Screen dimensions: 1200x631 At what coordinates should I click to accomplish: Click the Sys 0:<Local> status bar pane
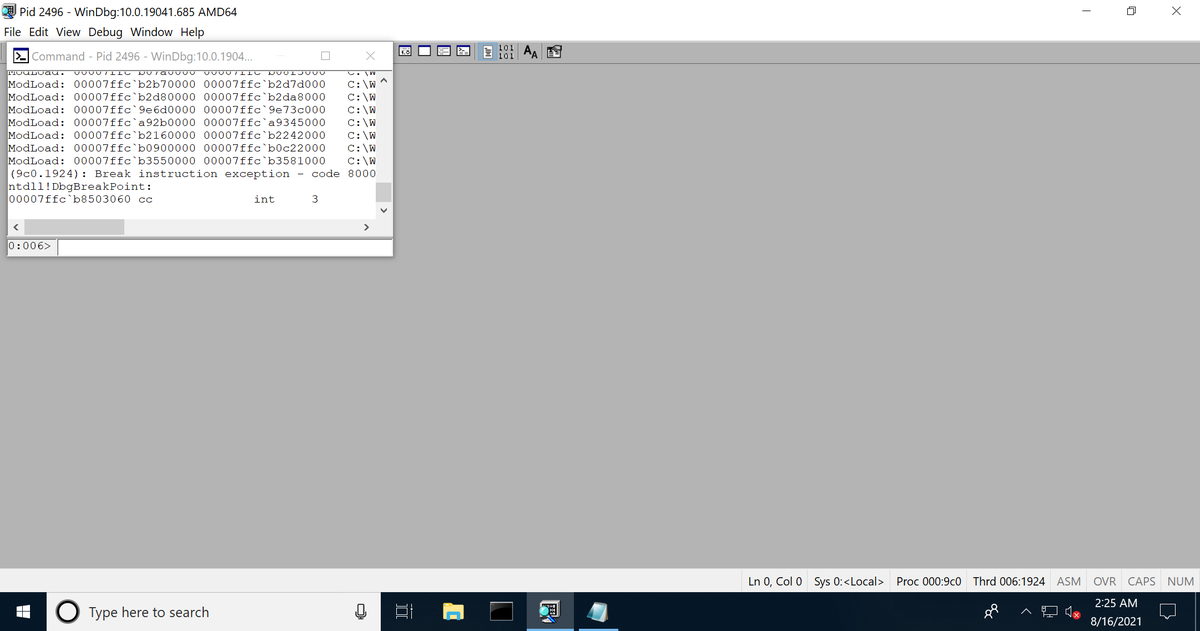[x=848, y=581]
